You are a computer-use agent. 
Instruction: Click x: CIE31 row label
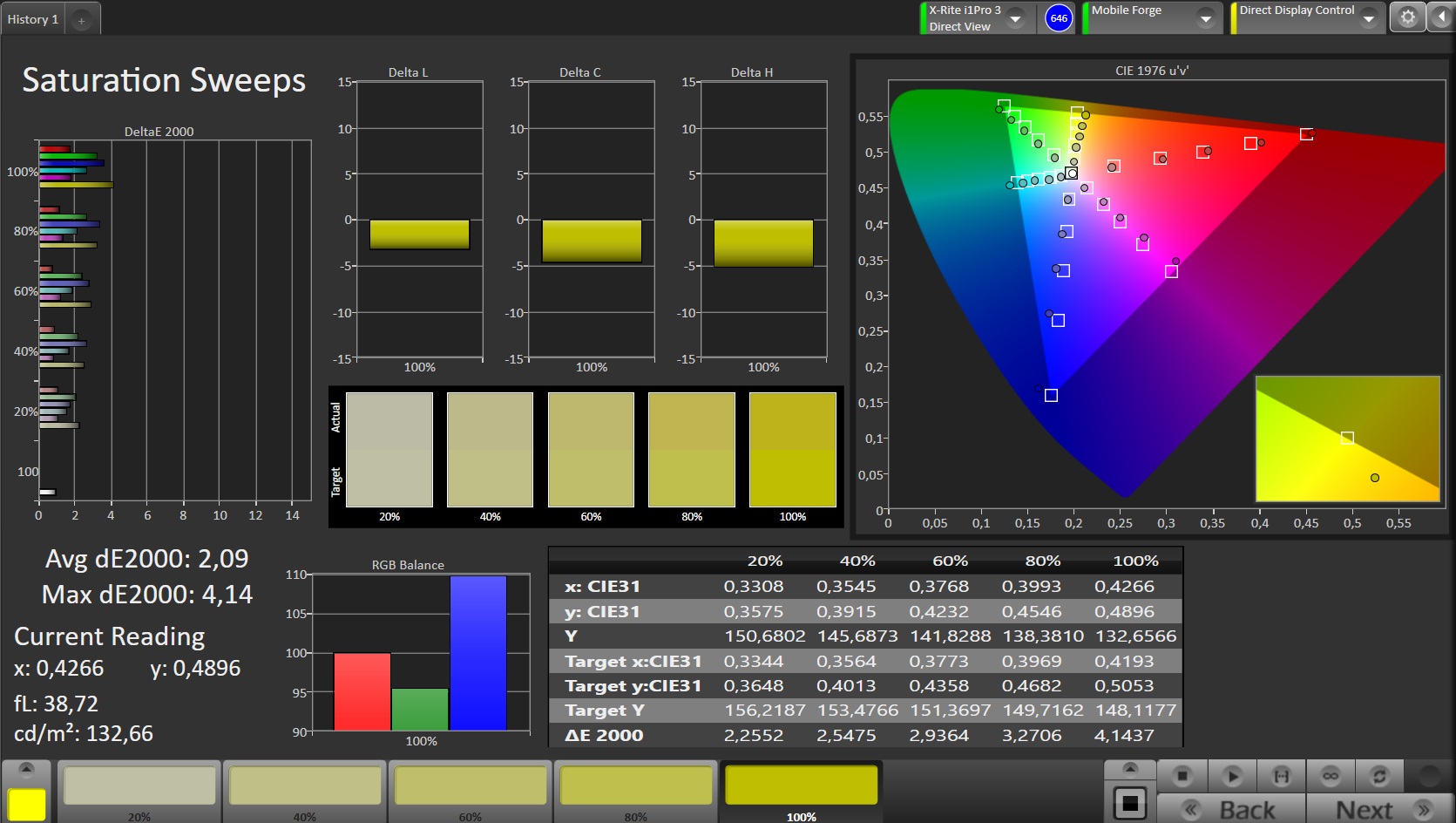coord(602,587)
